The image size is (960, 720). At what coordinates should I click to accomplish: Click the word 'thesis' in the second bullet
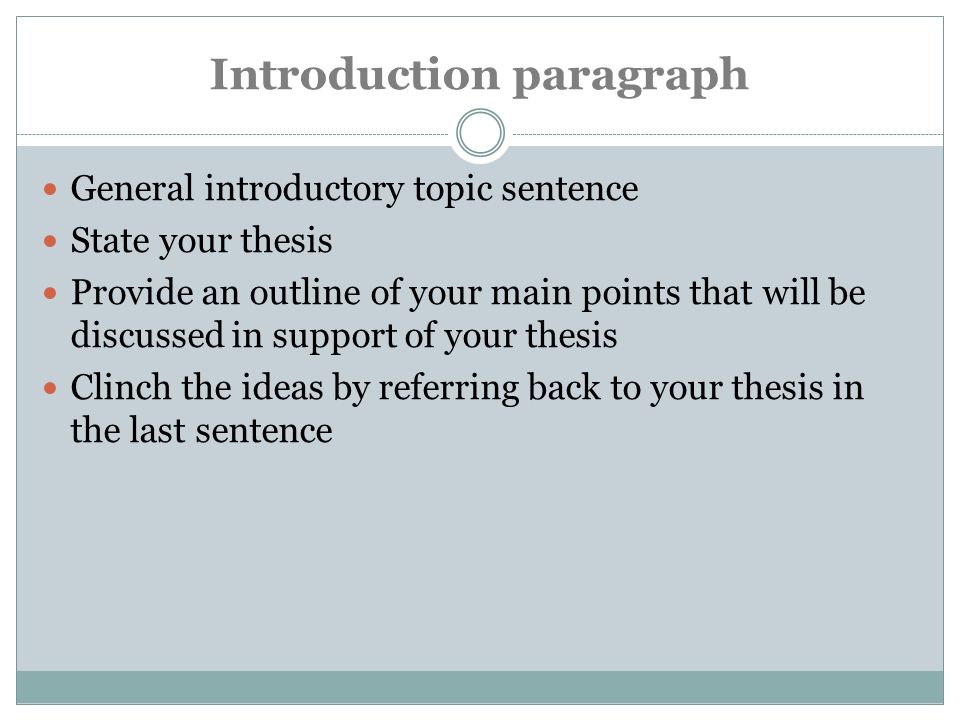[x=286, y=240]
